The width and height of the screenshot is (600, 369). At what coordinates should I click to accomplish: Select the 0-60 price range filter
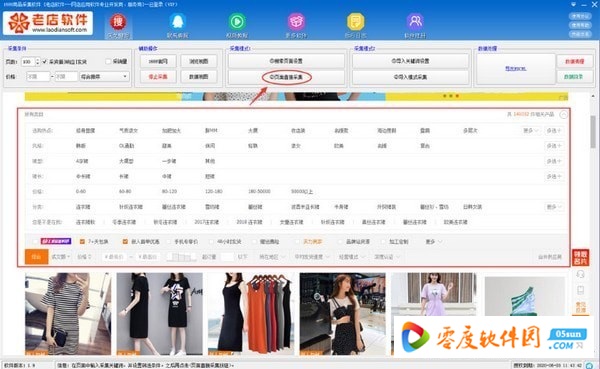click(x=81, y=191)
